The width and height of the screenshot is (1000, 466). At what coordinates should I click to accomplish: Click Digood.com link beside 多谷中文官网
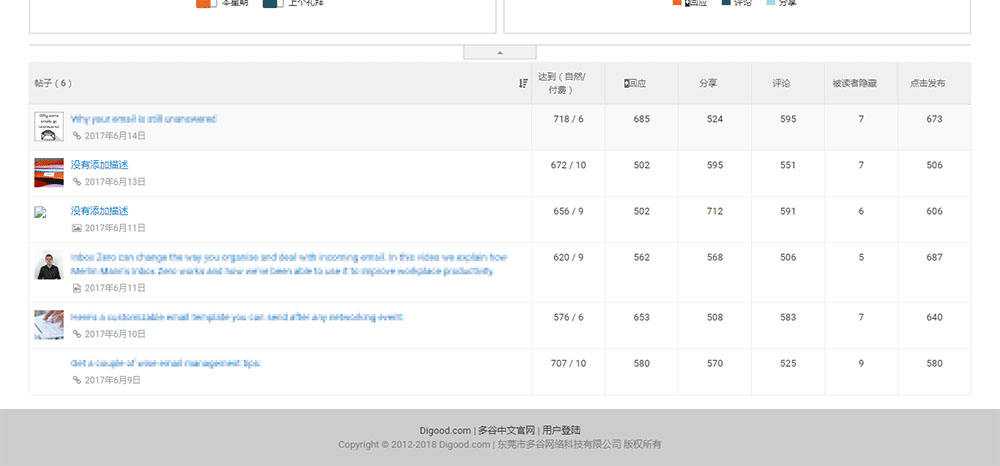tap(445, 430)
